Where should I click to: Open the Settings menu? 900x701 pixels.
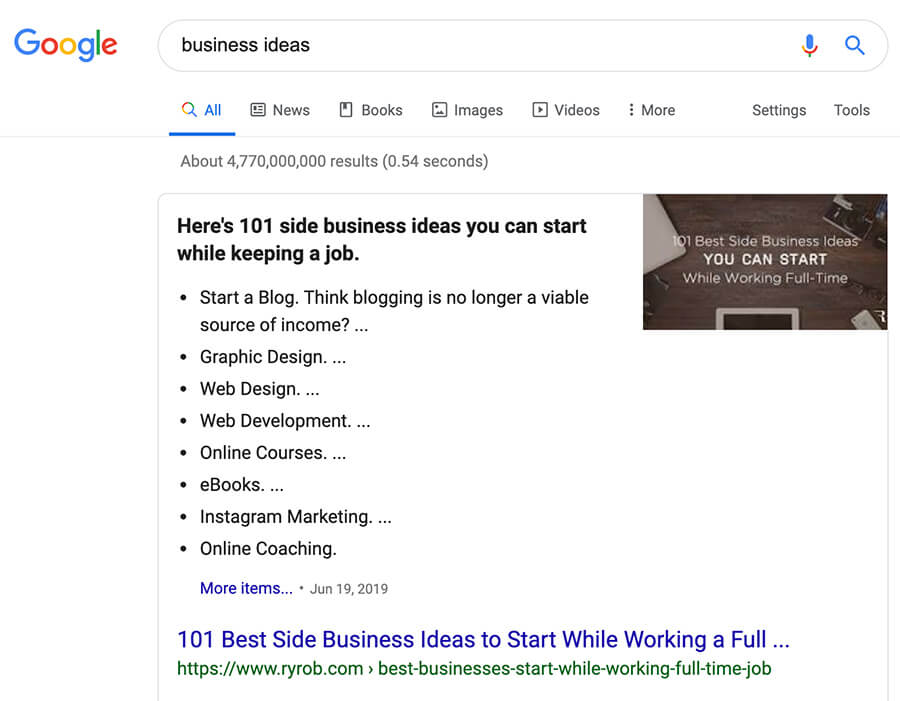coord(779,110)
